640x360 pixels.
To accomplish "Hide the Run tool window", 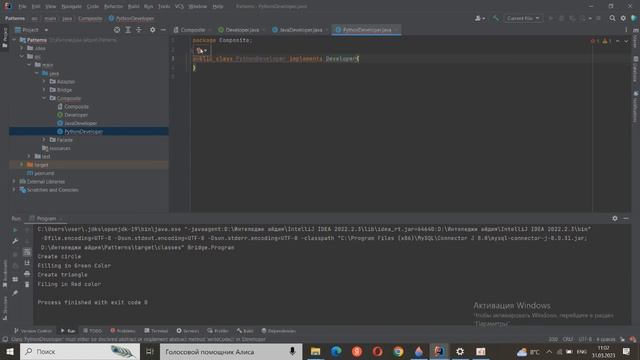I will tap(626, 218).
